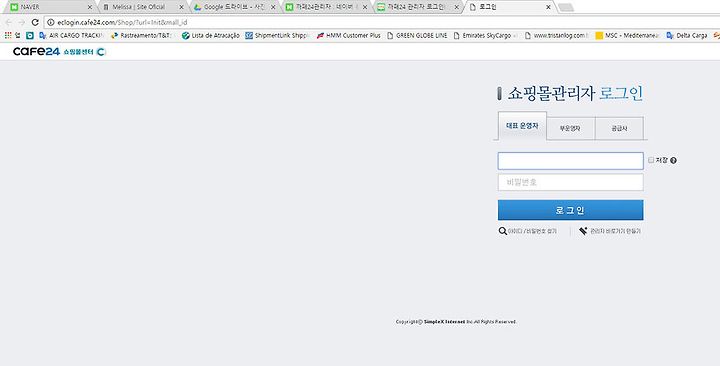Open MSC - Mediterranean bookmark

627,35
